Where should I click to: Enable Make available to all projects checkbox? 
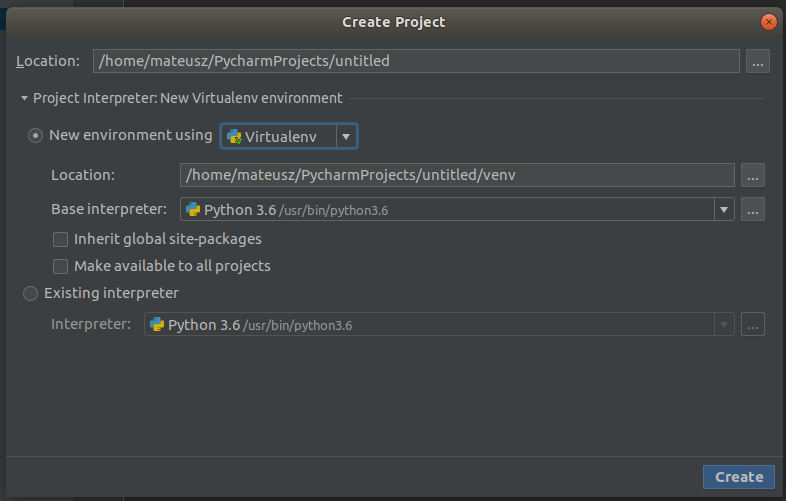pyautogui.click(x=60, y=266)
